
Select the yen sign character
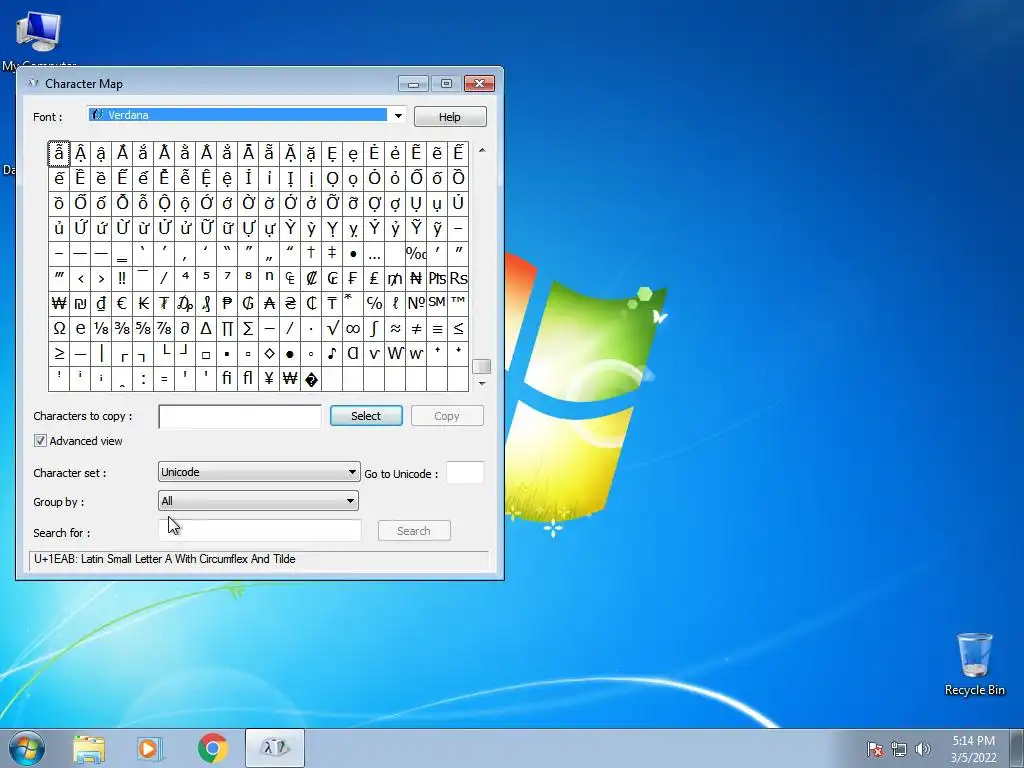click(x=269, y=379)
